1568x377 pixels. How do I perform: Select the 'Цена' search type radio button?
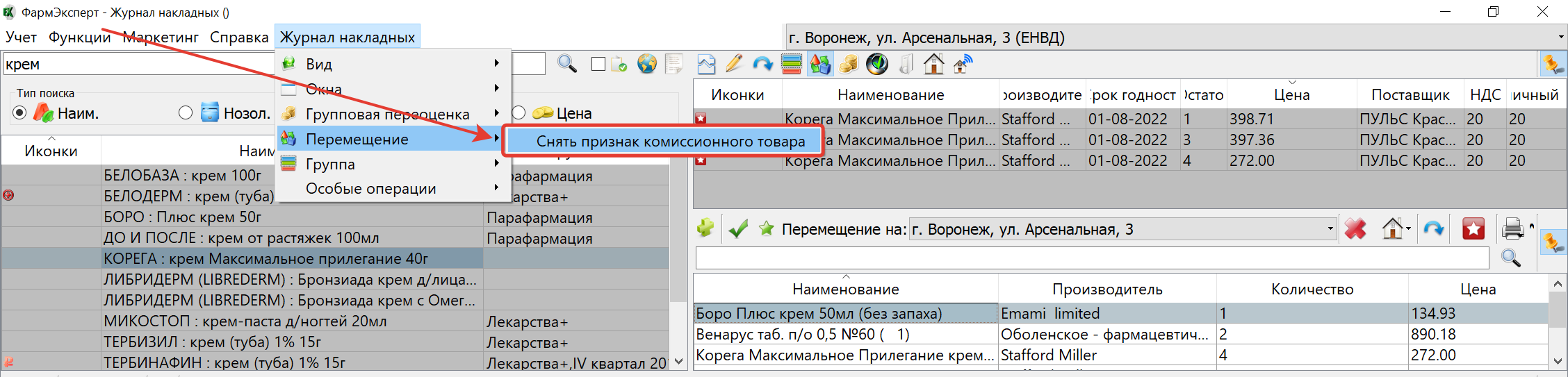[518, 112]
